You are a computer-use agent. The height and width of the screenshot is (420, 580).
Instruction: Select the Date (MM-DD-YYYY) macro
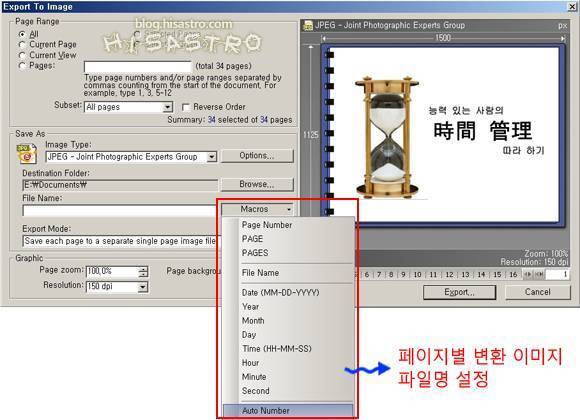tap(280, 293)
